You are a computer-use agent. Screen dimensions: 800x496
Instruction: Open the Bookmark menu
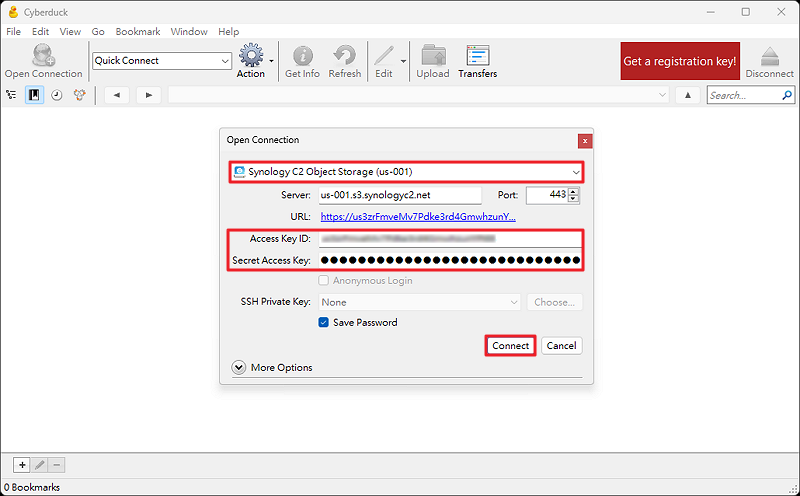click(138, 32)
